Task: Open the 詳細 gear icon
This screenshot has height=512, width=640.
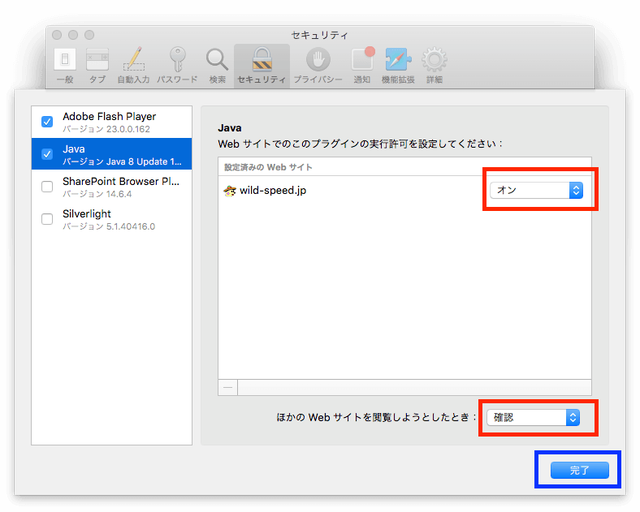Action: [434, 65]
